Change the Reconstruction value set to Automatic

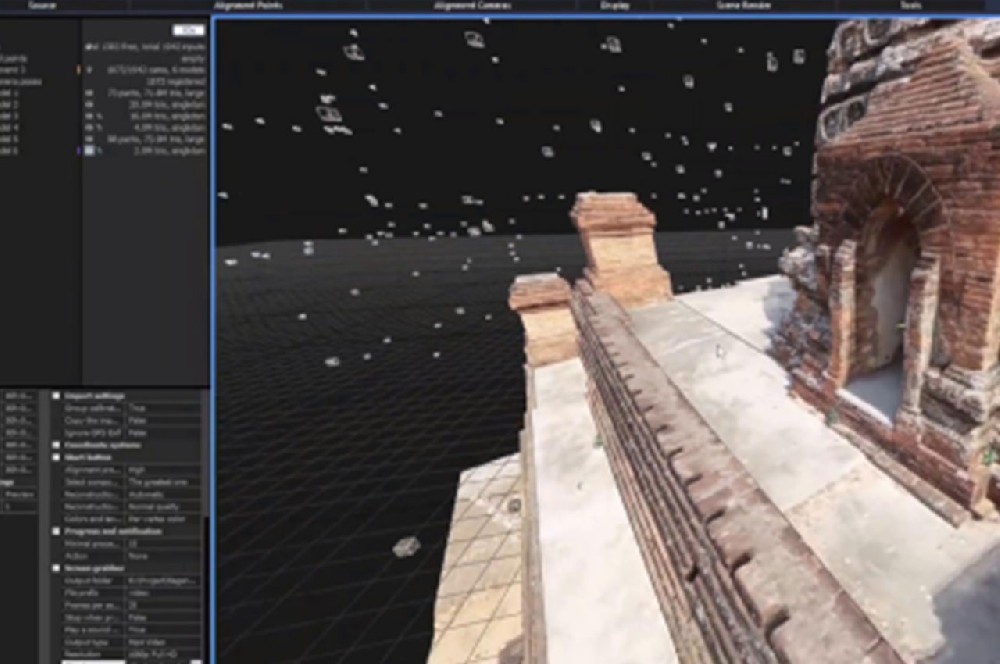(x=163, y=494)
